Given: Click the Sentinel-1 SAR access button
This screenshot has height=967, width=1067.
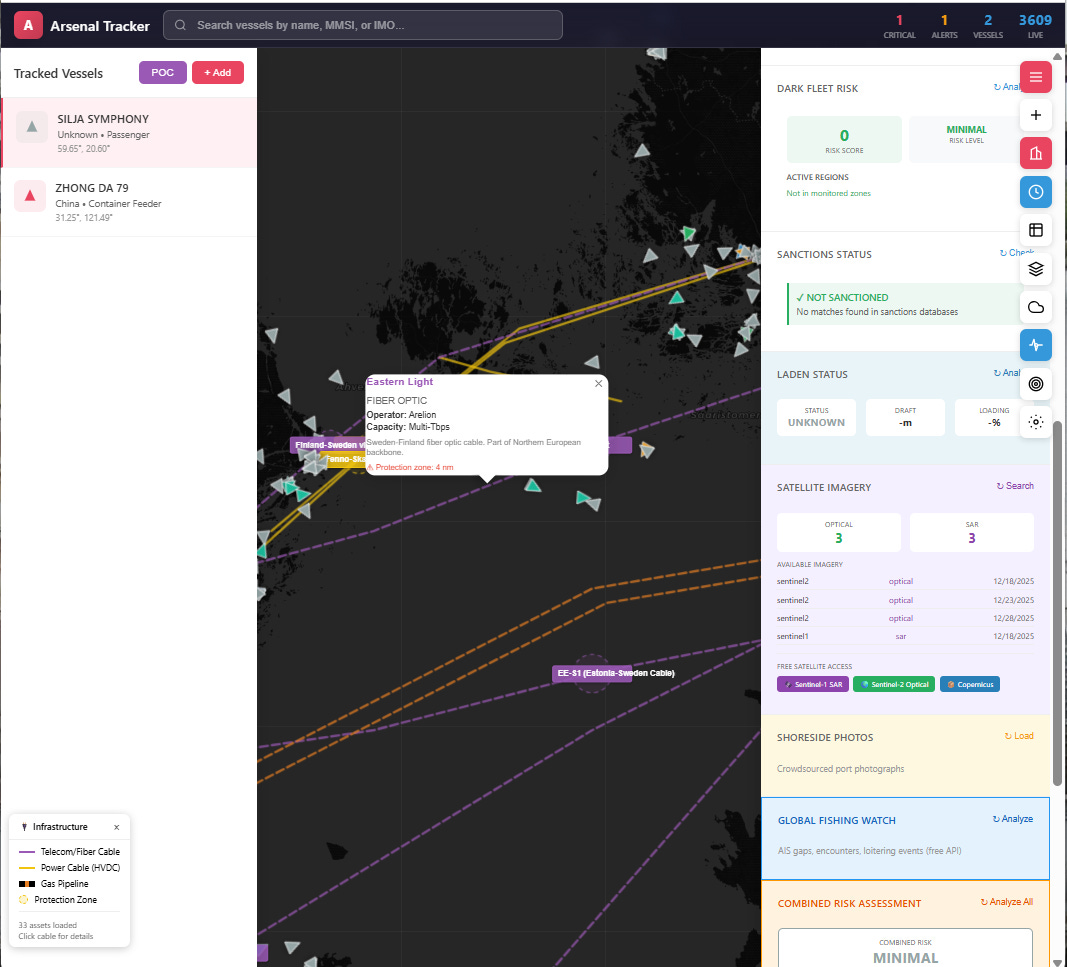Looking at the screenshot, I should click(x=812, y=685).
